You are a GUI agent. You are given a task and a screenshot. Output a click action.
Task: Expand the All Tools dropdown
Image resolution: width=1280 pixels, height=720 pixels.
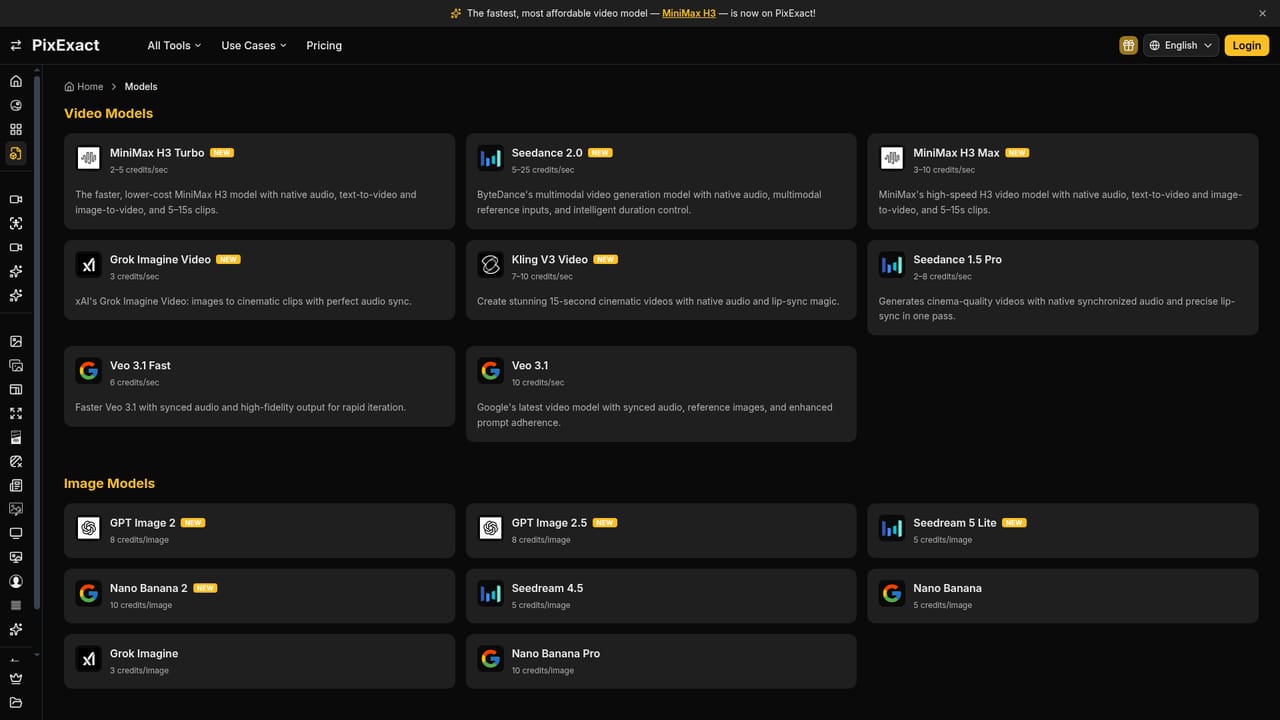click(174, 45)
